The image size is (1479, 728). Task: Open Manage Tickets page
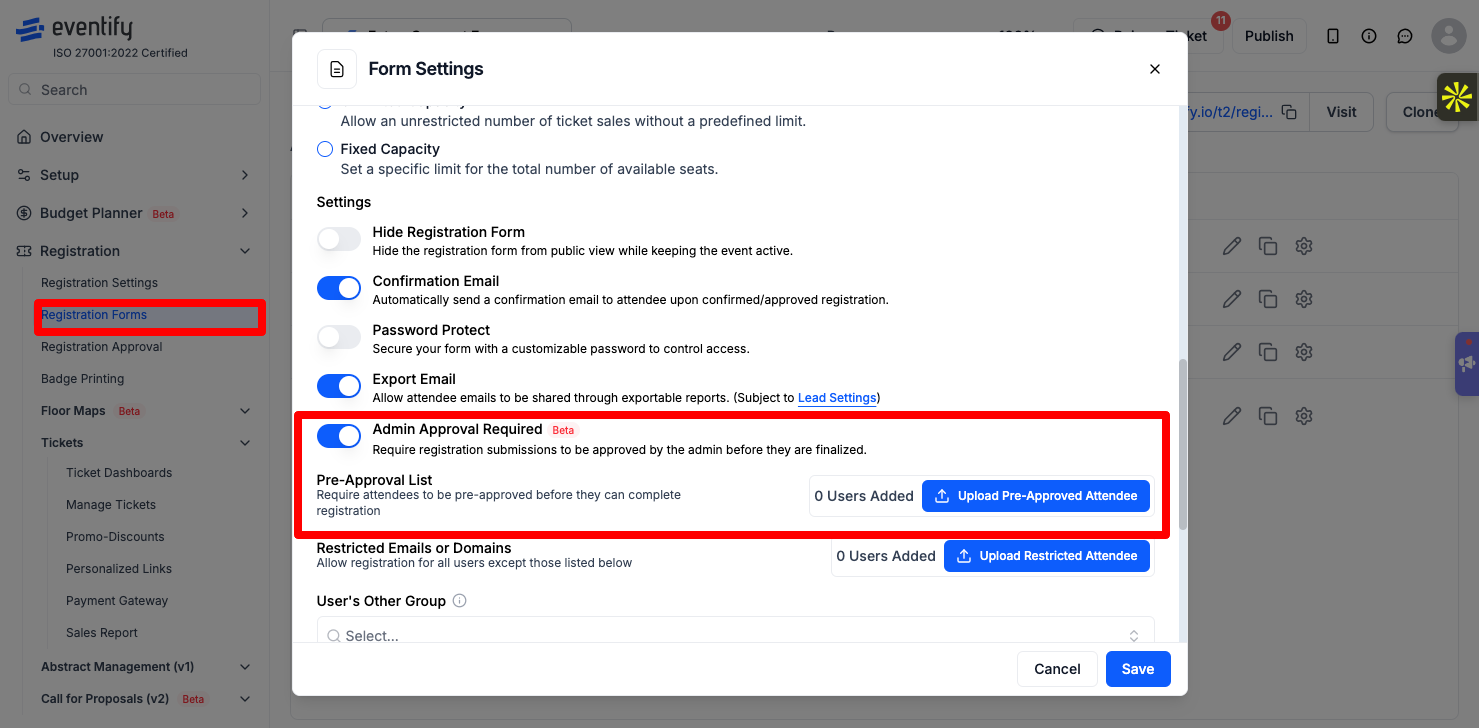point(111,505)
